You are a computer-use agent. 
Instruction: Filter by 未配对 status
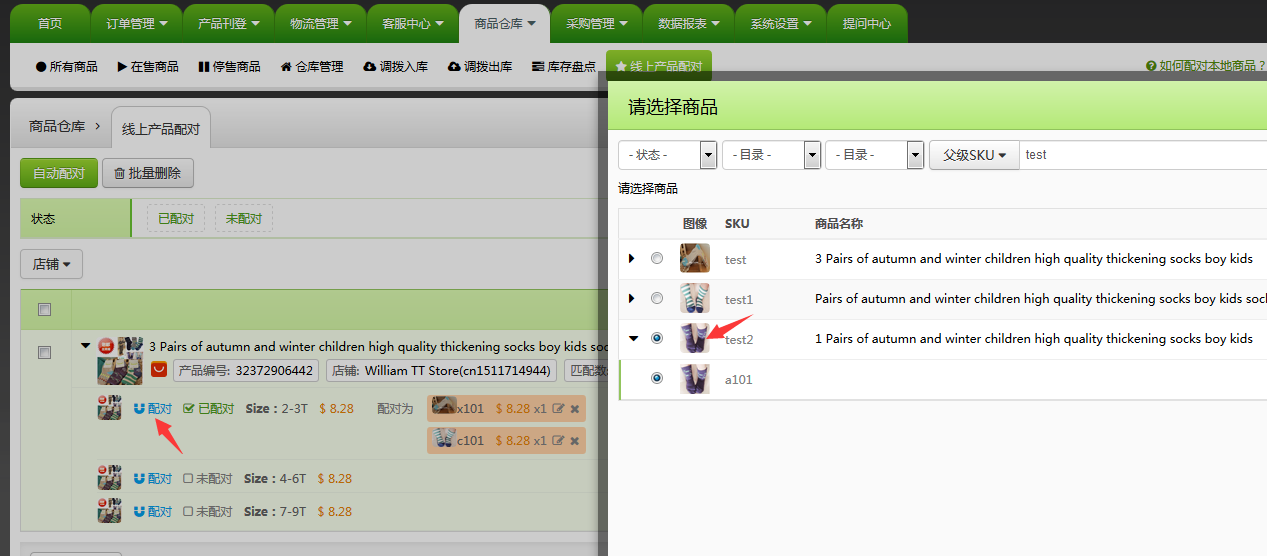tap(244, 218)
